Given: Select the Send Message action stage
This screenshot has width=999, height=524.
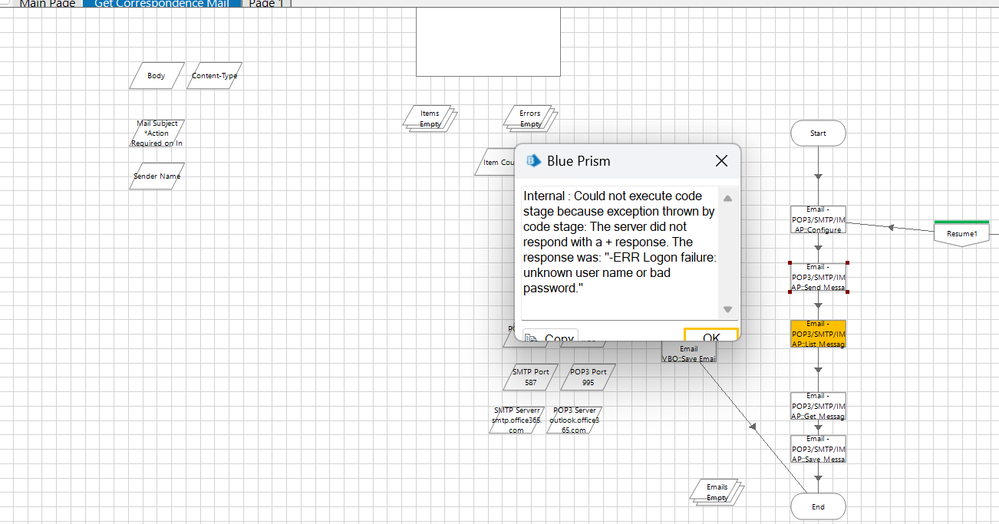Looking at the screenshot, I should 818,277.
